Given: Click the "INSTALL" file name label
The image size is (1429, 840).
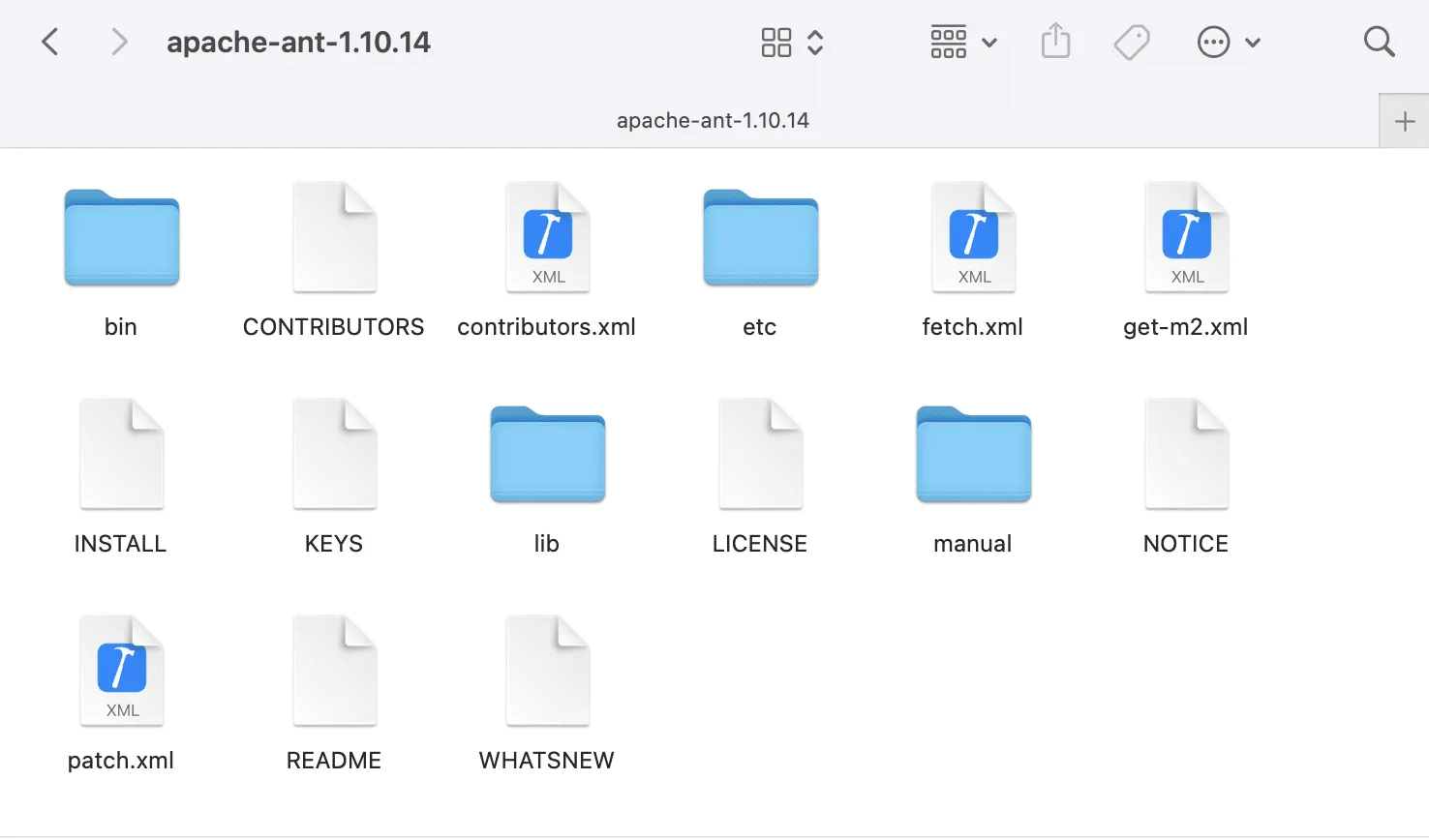Looking at the screenshot, I should point(121,544).
